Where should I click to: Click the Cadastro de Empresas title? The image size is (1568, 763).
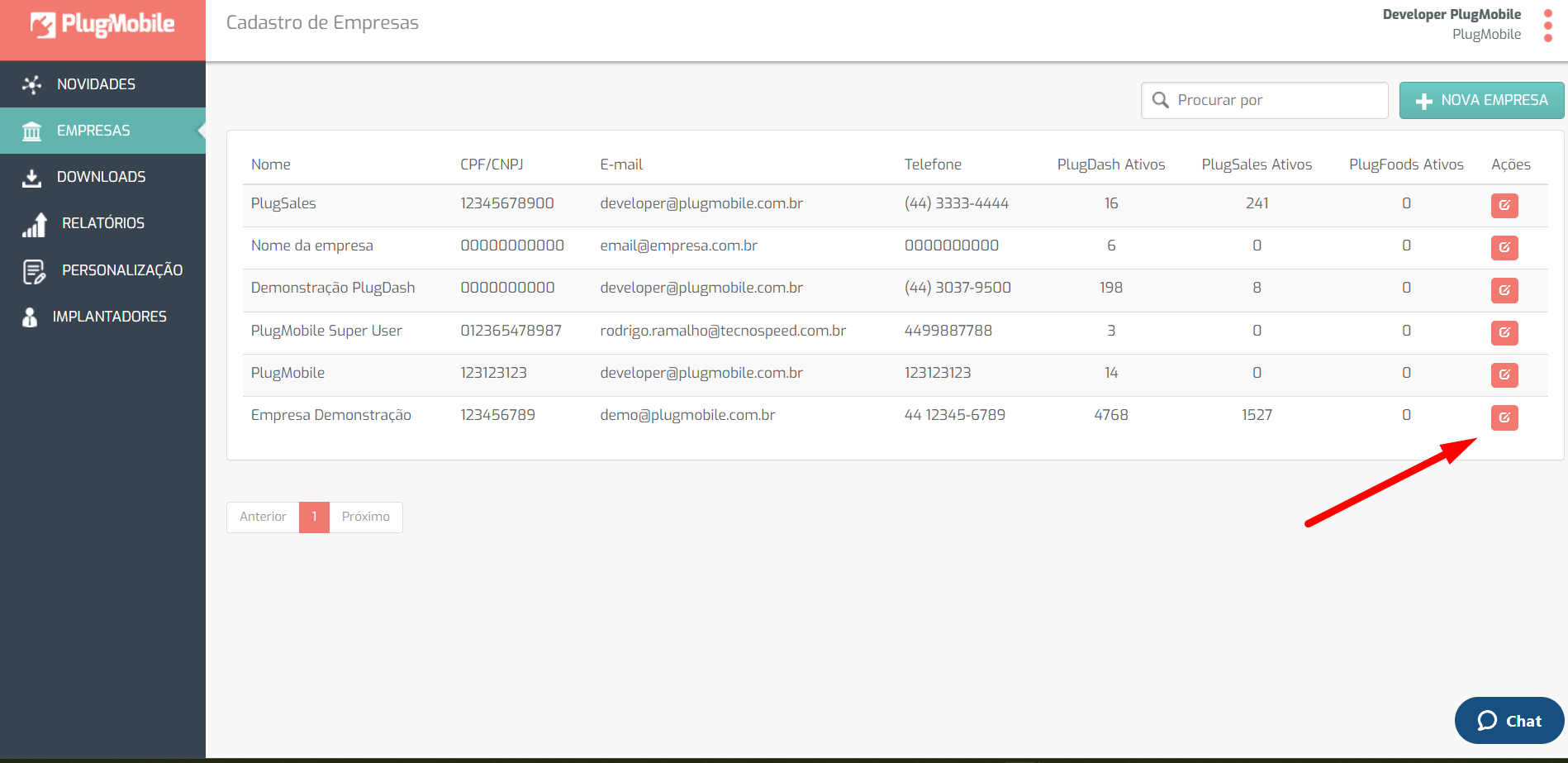coord(322,22)
